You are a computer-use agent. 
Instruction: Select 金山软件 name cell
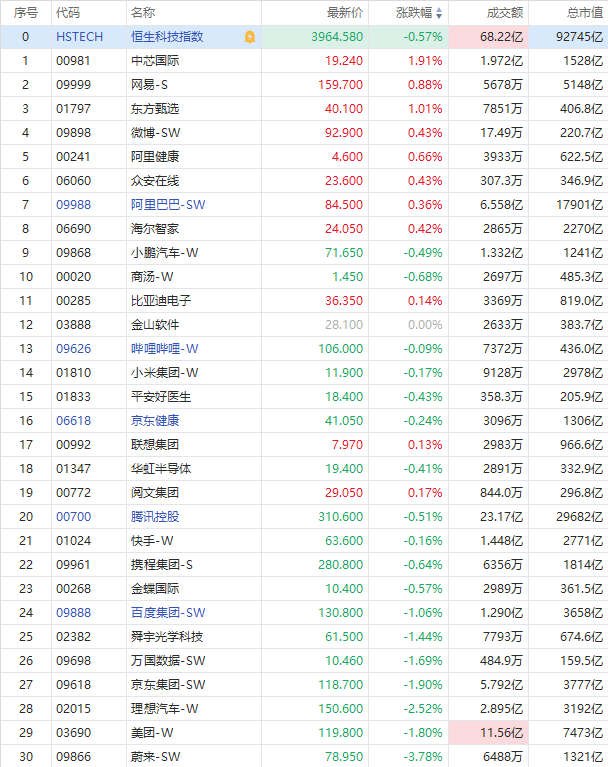(194, 324)
